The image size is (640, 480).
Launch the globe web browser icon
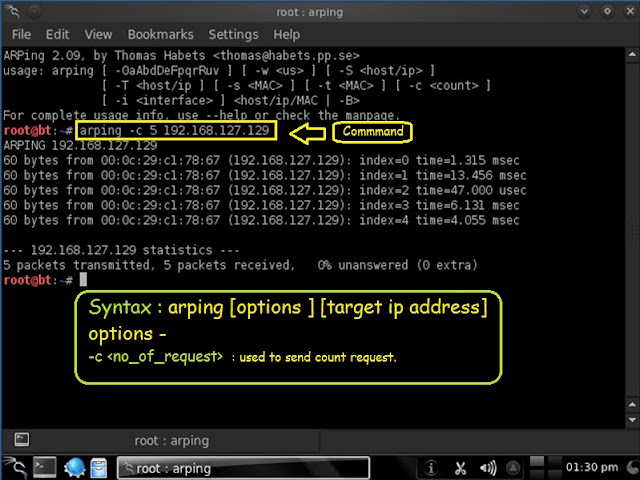click(74, 468)
